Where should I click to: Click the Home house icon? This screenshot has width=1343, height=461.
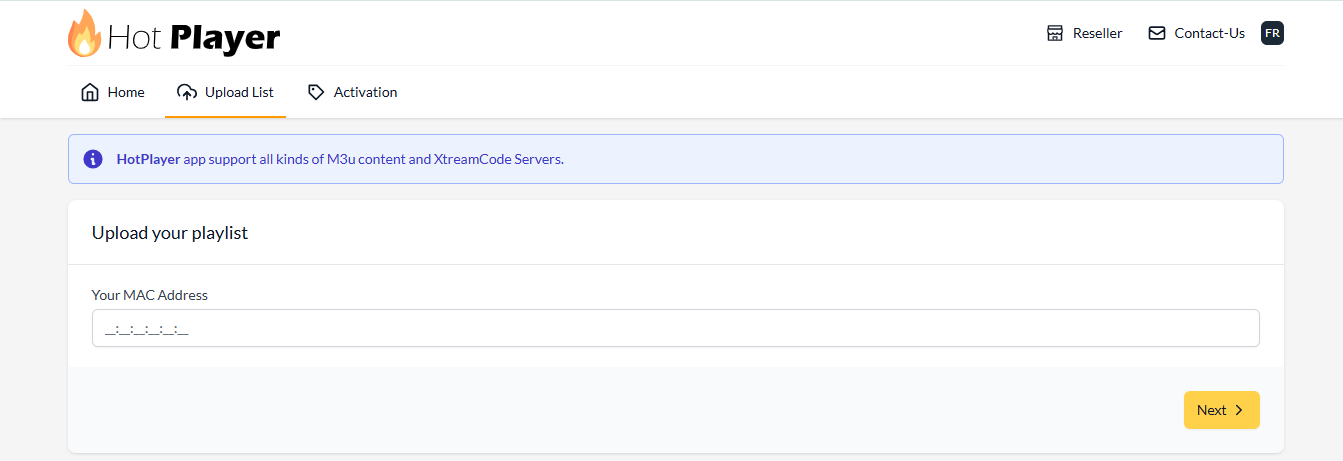click(x=90, y=92)
